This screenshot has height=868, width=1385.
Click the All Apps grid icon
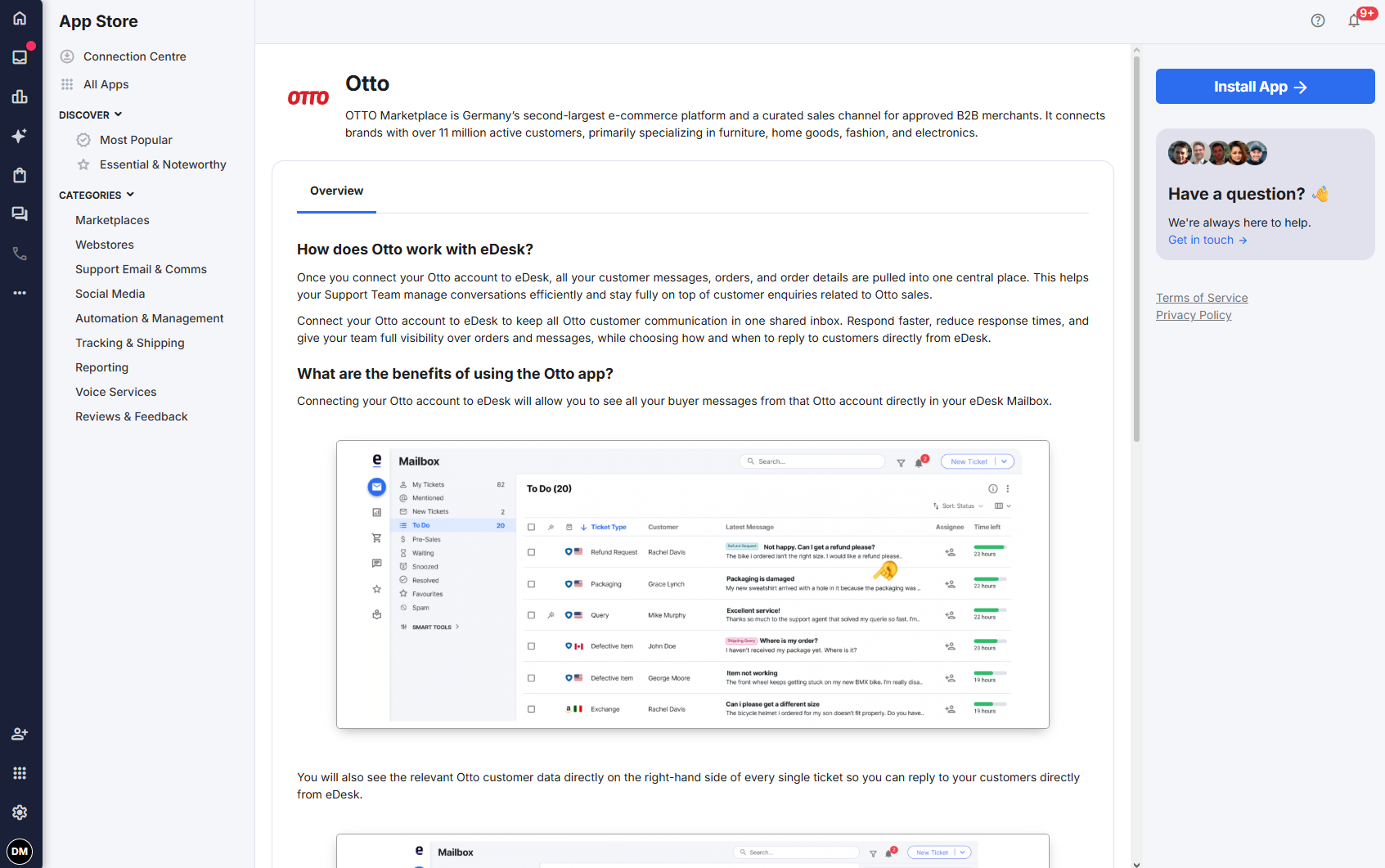click(x=67, y=84)
